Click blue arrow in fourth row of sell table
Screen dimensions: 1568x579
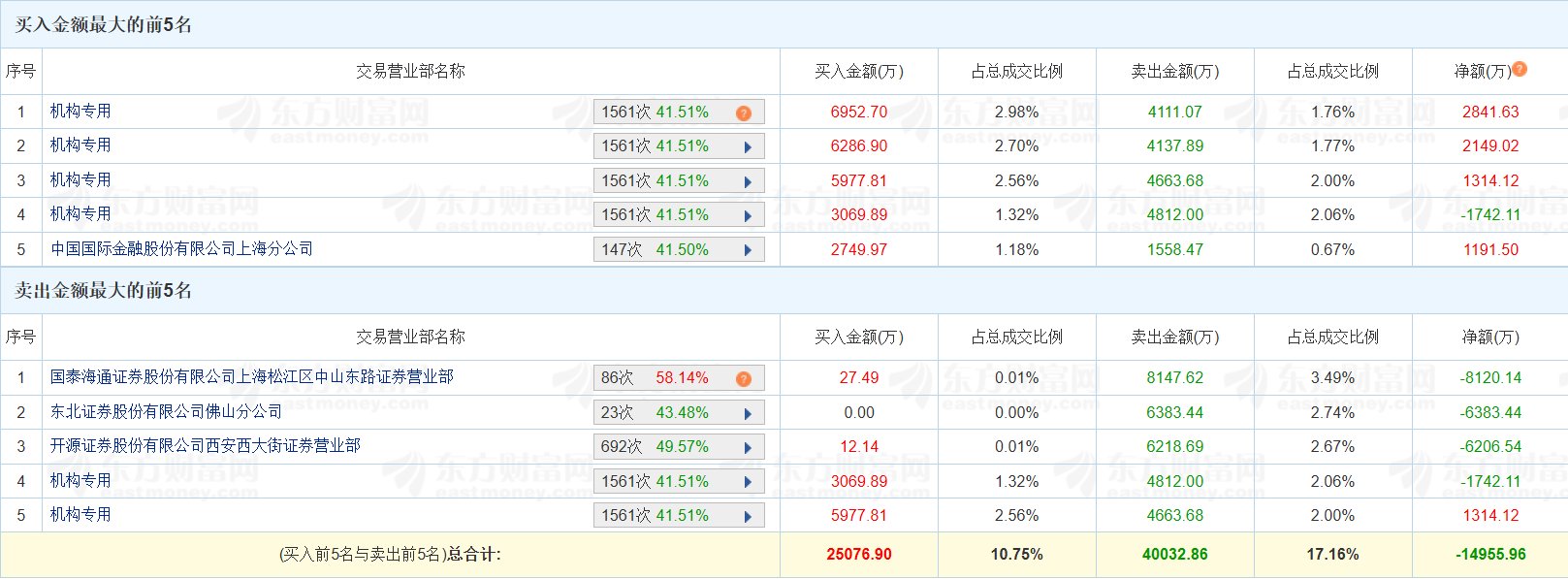748,482
